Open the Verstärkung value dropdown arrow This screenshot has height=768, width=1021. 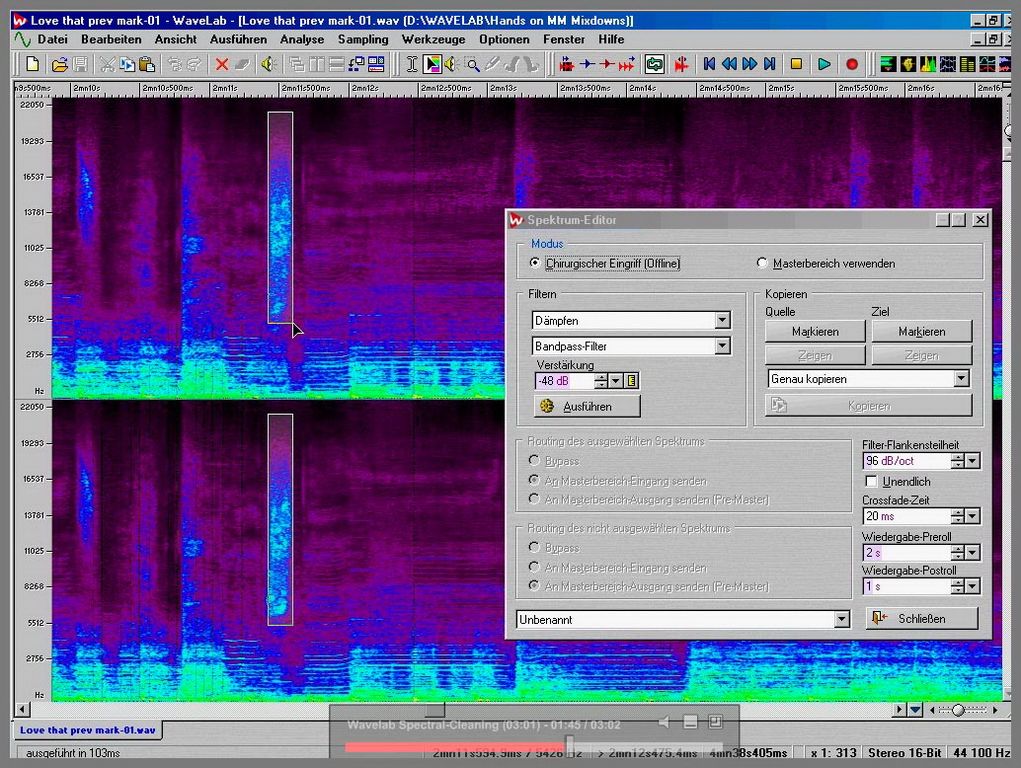[615, 380]
